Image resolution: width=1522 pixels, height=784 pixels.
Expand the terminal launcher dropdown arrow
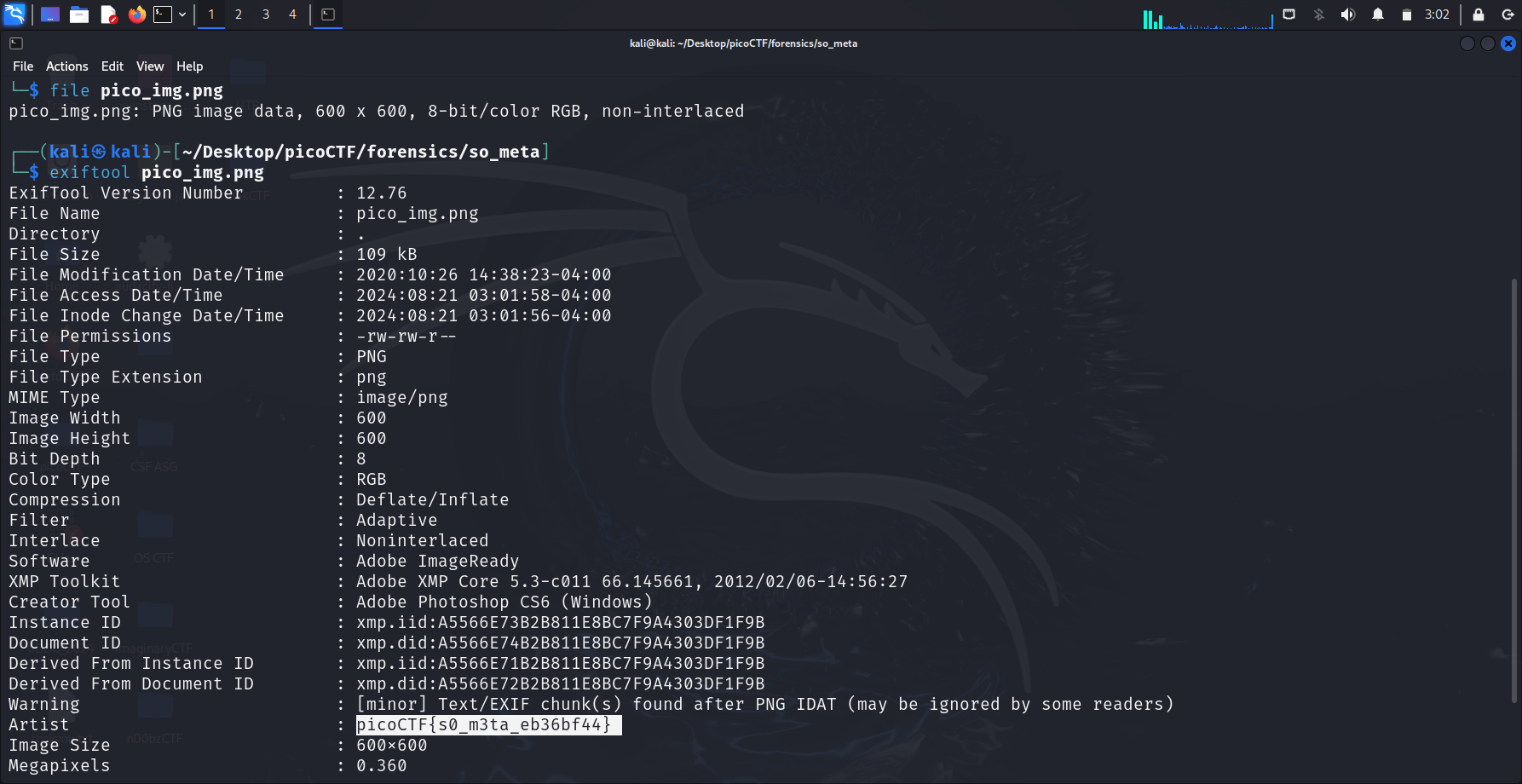click(x=182, y=14)
